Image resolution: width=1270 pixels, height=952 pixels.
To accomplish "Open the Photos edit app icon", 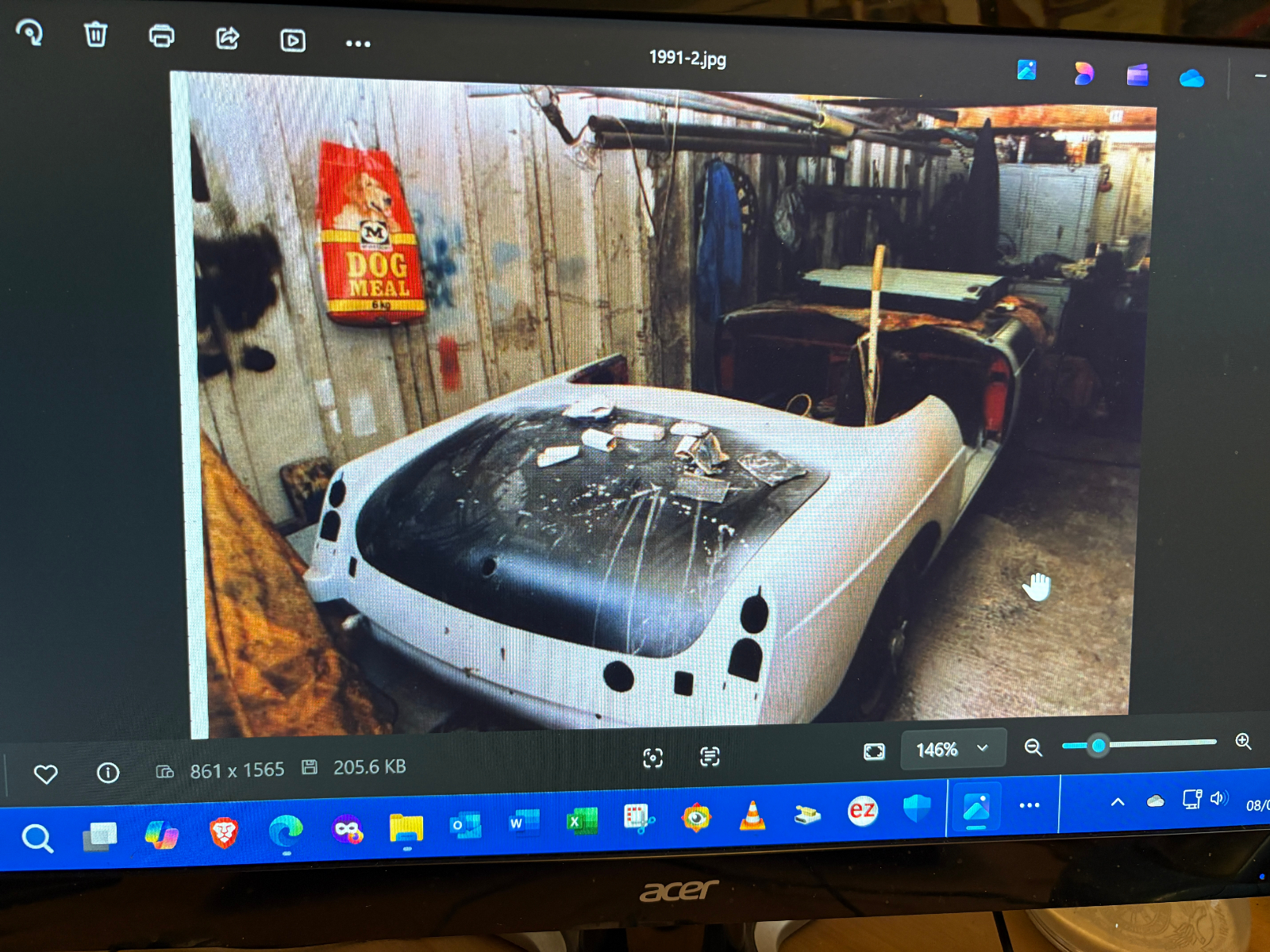I will coord(1026,70).
